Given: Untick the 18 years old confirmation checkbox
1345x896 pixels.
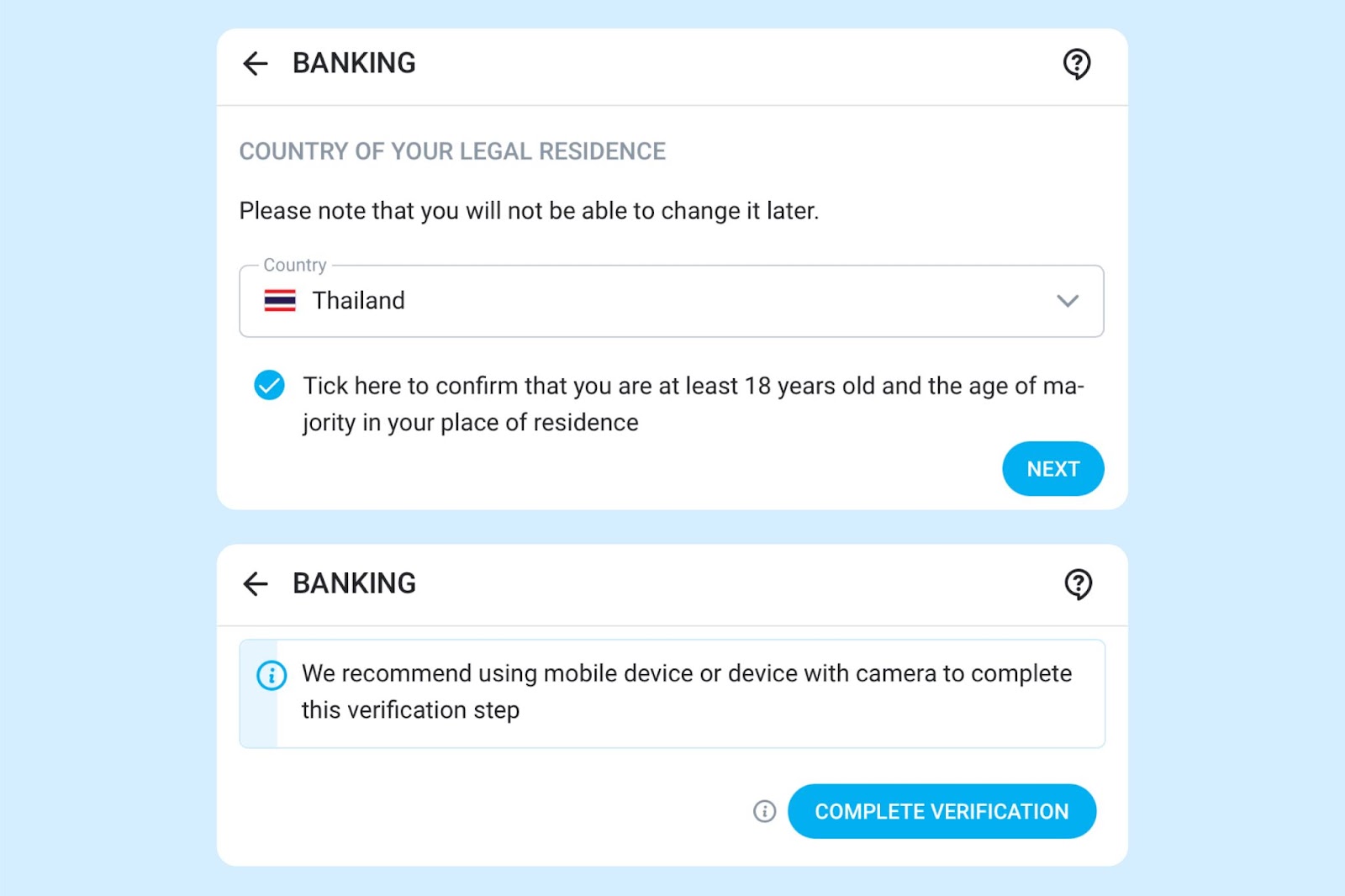Looking at the screenshot, I should (269, 386).
